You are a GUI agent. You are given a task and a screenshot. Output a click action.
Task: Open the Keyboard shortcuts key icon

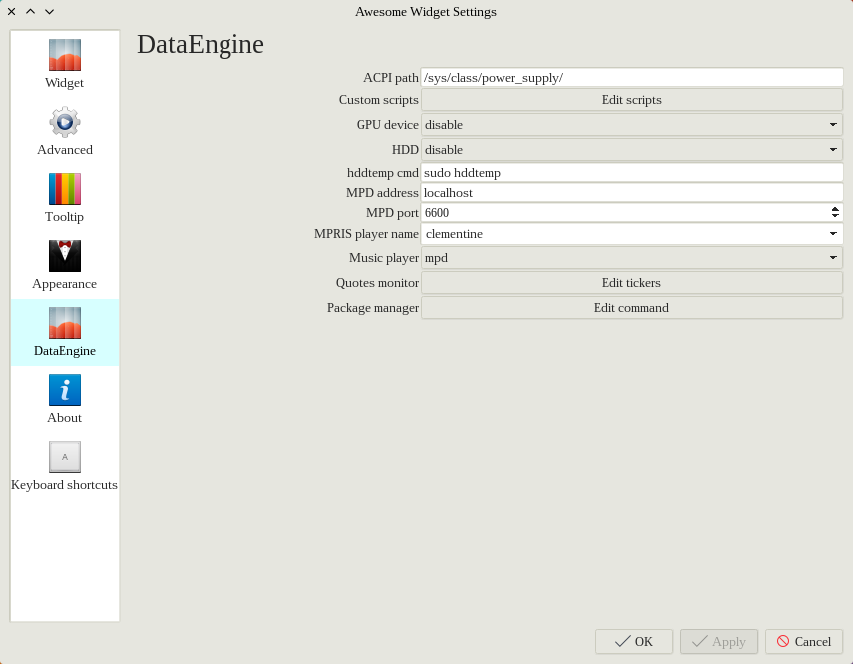point(65,457)
